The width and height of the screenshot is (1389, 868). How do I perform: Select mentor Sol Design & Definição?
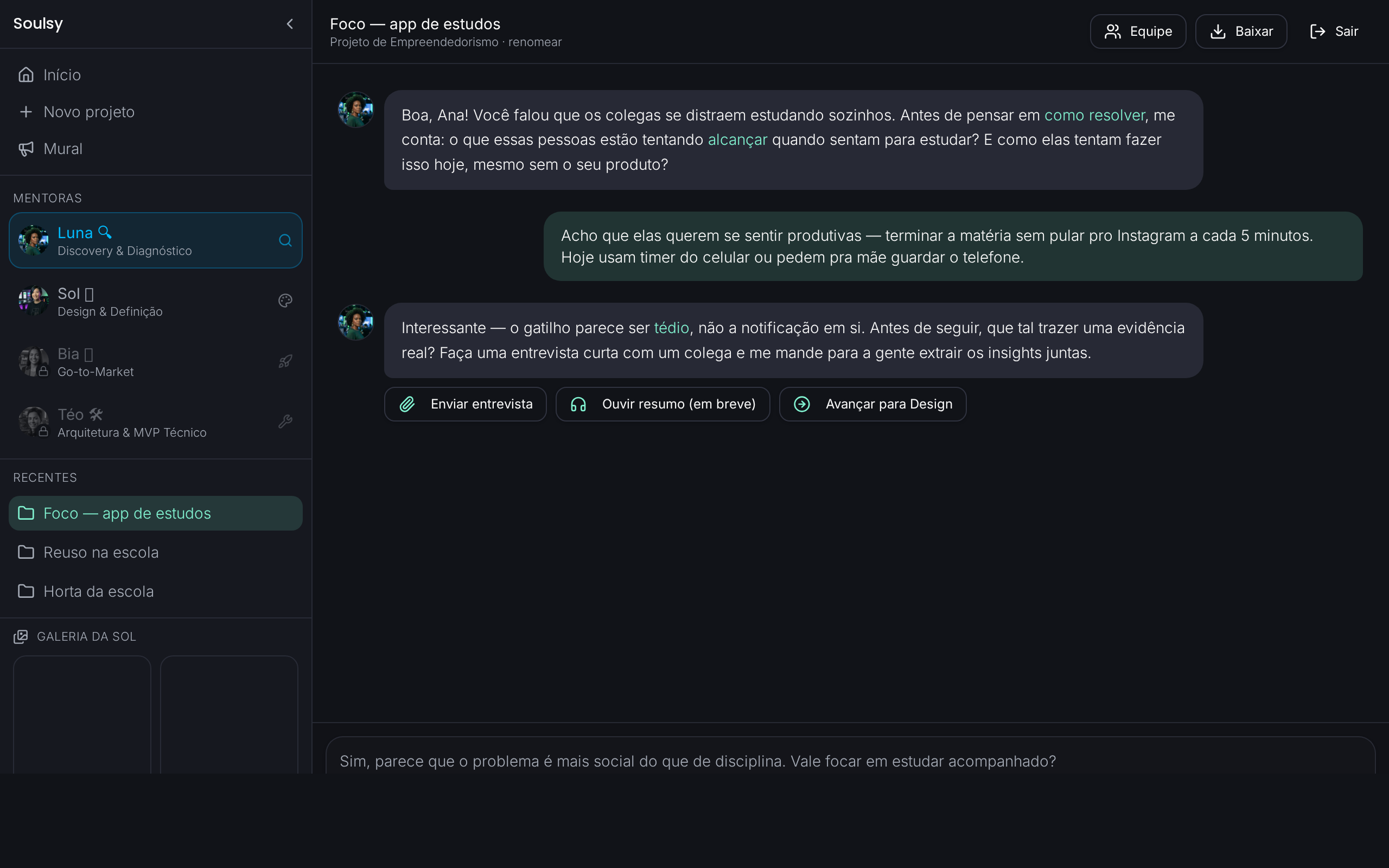pos(156,301)
